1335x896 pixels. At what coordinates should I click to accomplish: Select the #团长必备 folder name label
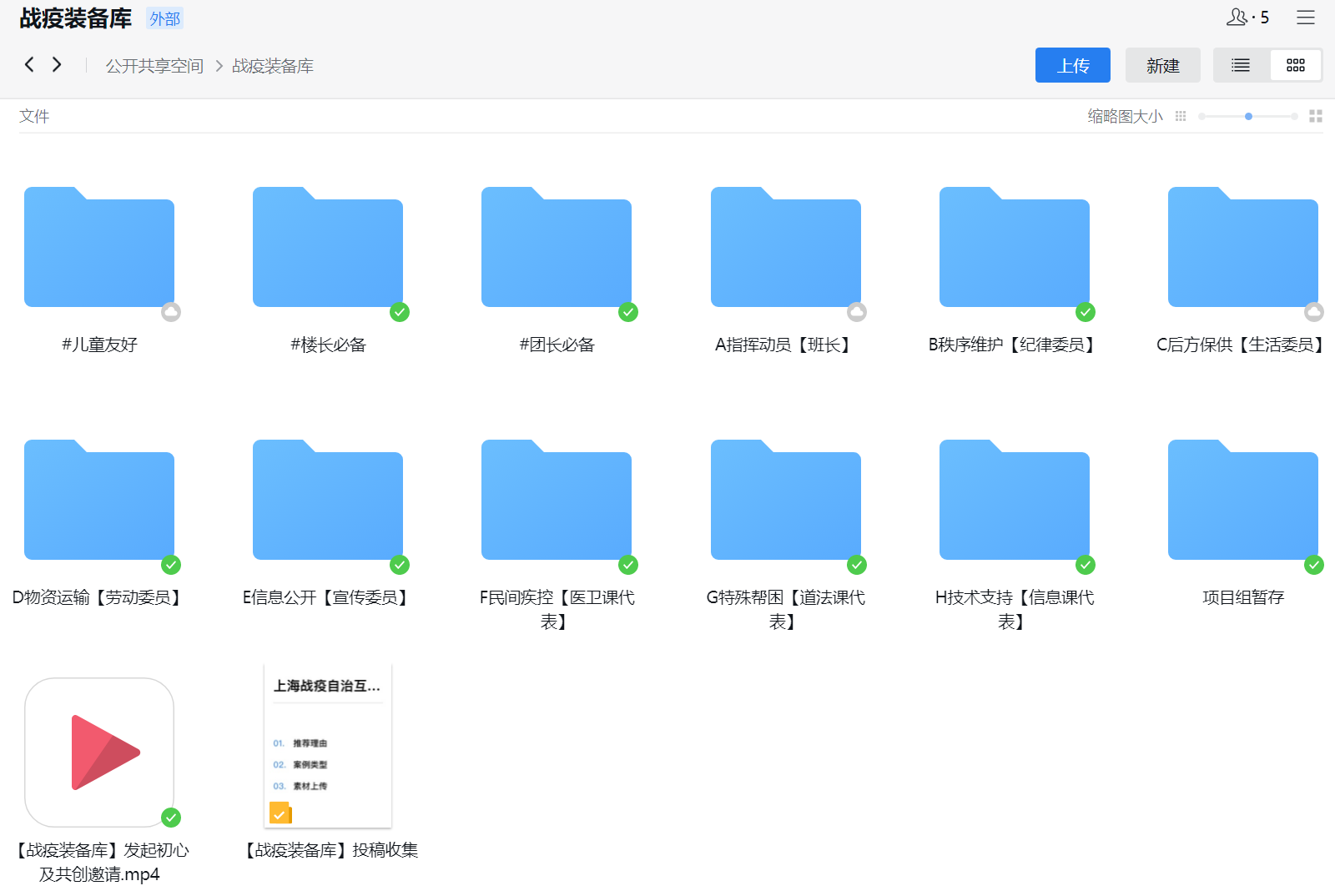557,345
